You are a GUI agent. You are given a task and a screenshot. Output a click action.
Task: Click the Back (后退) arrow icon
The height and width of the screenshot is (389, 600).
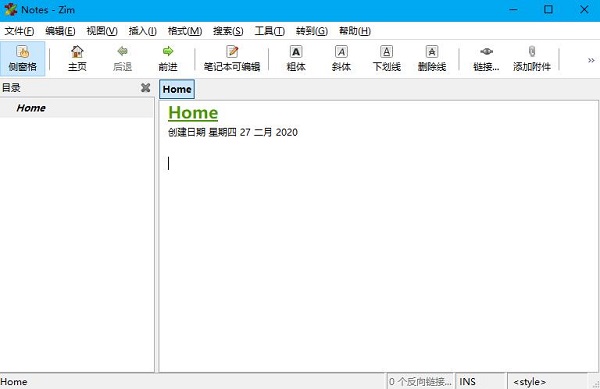pos(122,51)
